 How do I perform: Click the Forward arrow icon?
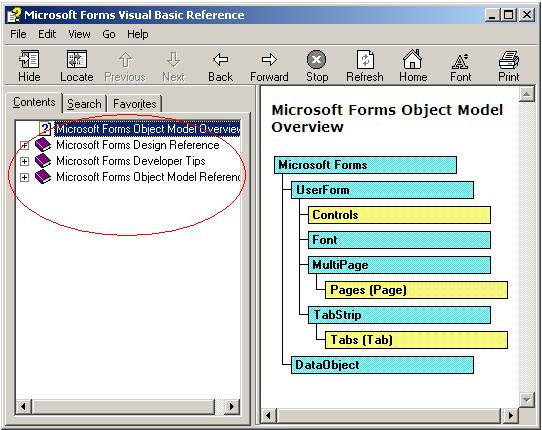pos(269,59)
